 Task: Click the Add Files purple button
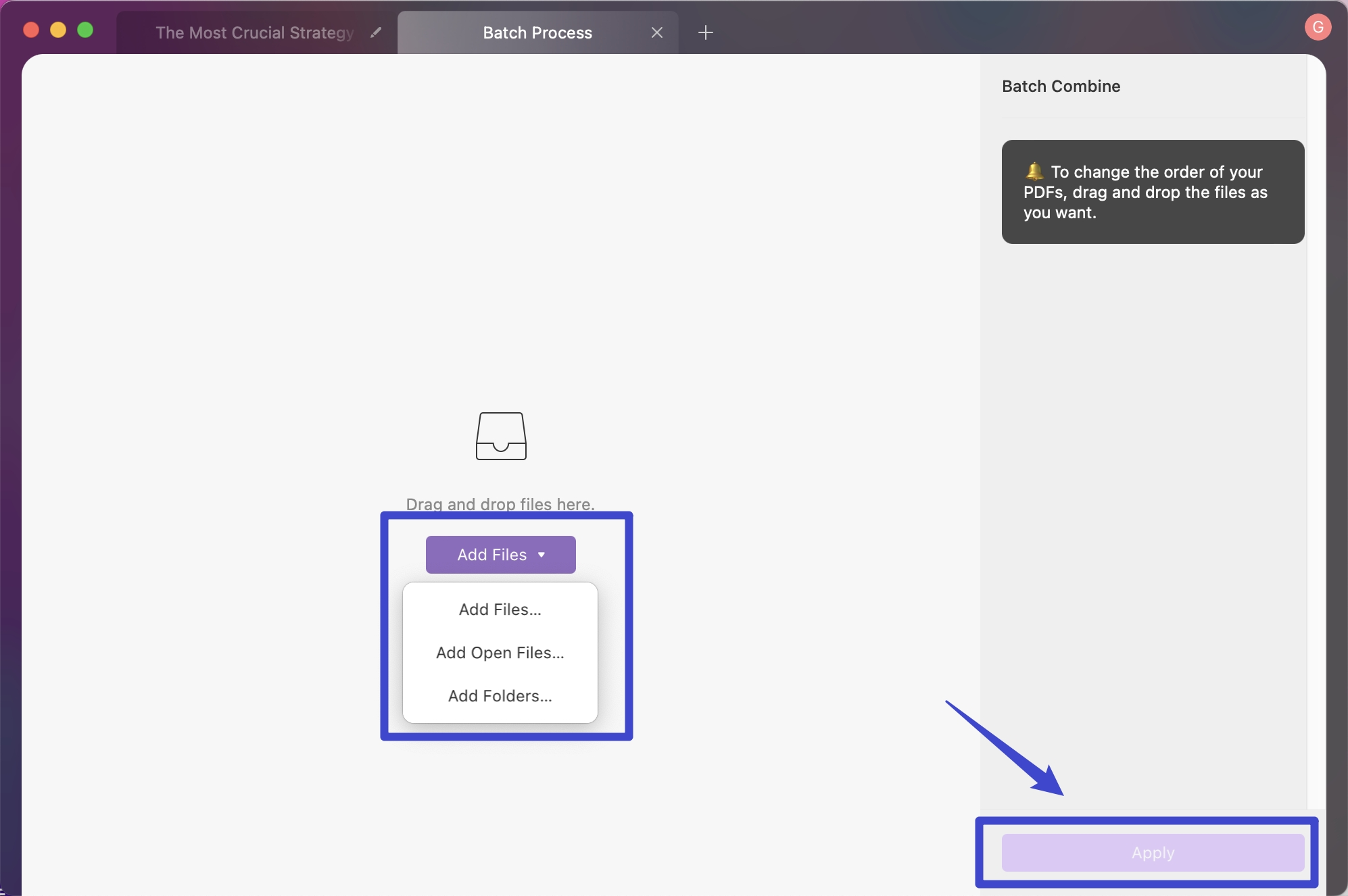[500, 554]
